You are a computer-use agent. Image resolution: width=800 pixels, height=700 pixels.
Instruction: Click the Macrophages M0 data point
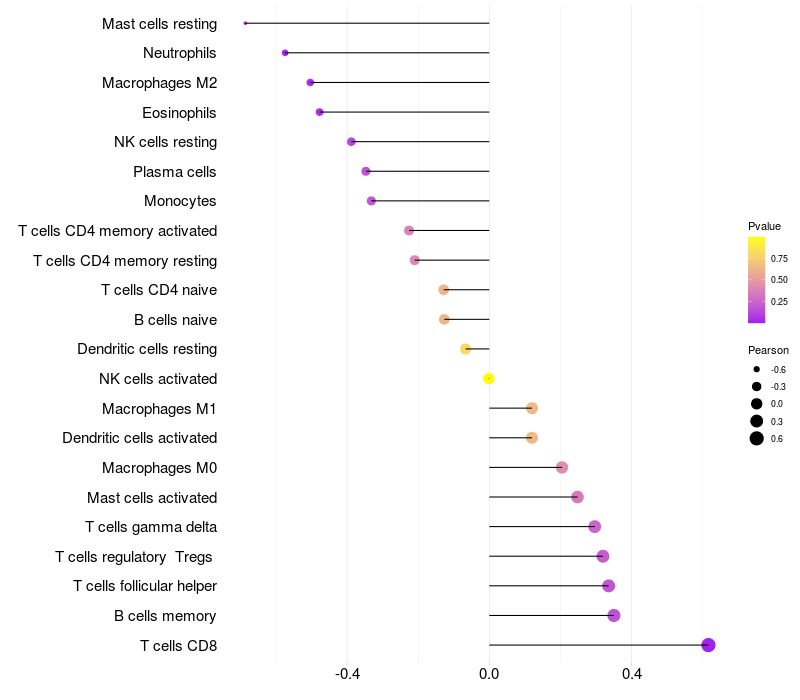coord(562,467)
